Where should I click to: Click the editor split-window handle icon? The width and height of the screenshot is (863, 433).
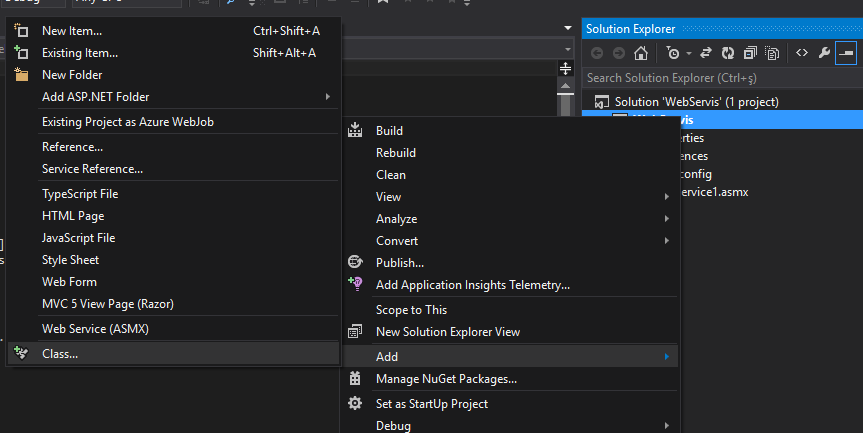coord(565,69)
